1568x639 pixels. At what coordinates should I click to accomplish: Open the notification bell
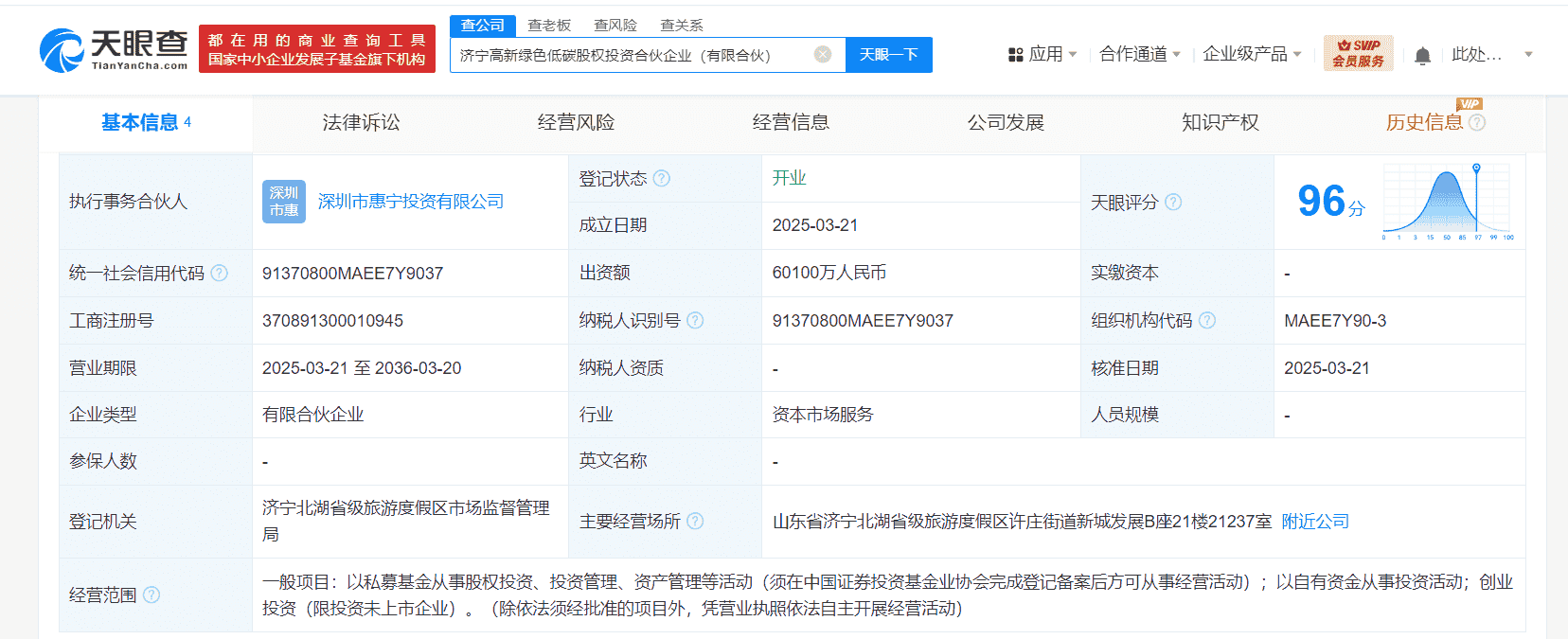(x=1422, y=56)
